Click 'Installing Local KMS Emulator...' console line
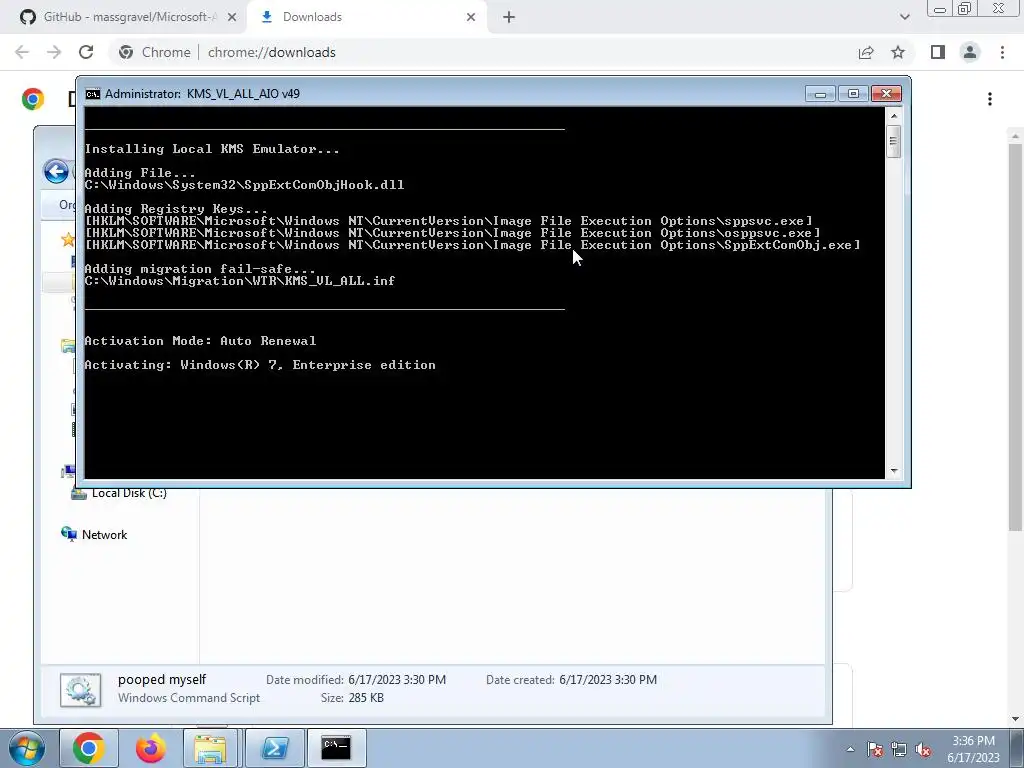Screen dimensions: 1024x768 [x=212, y=149]
